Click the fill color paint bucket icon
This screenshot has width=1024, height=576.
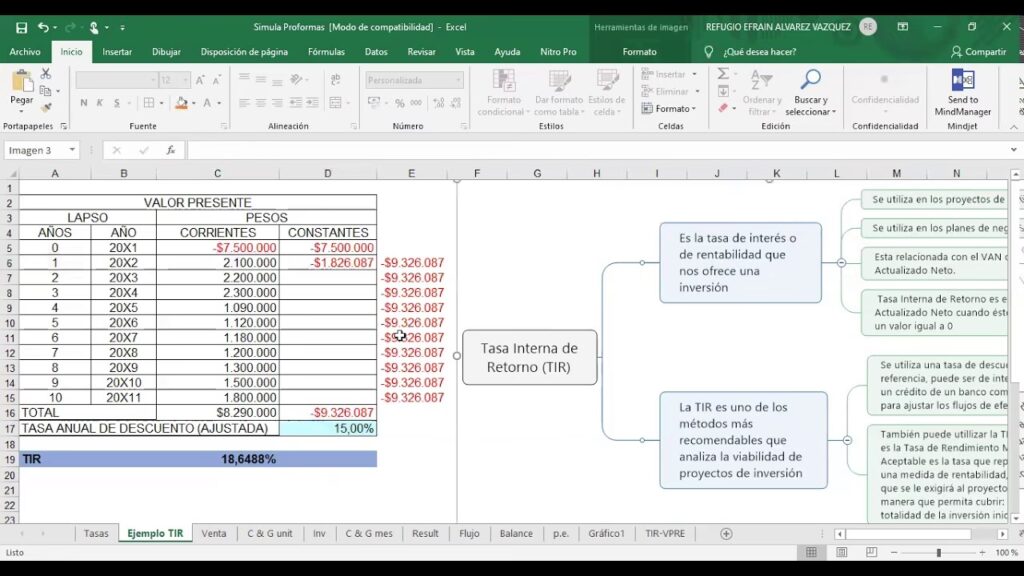coord(181,103)
